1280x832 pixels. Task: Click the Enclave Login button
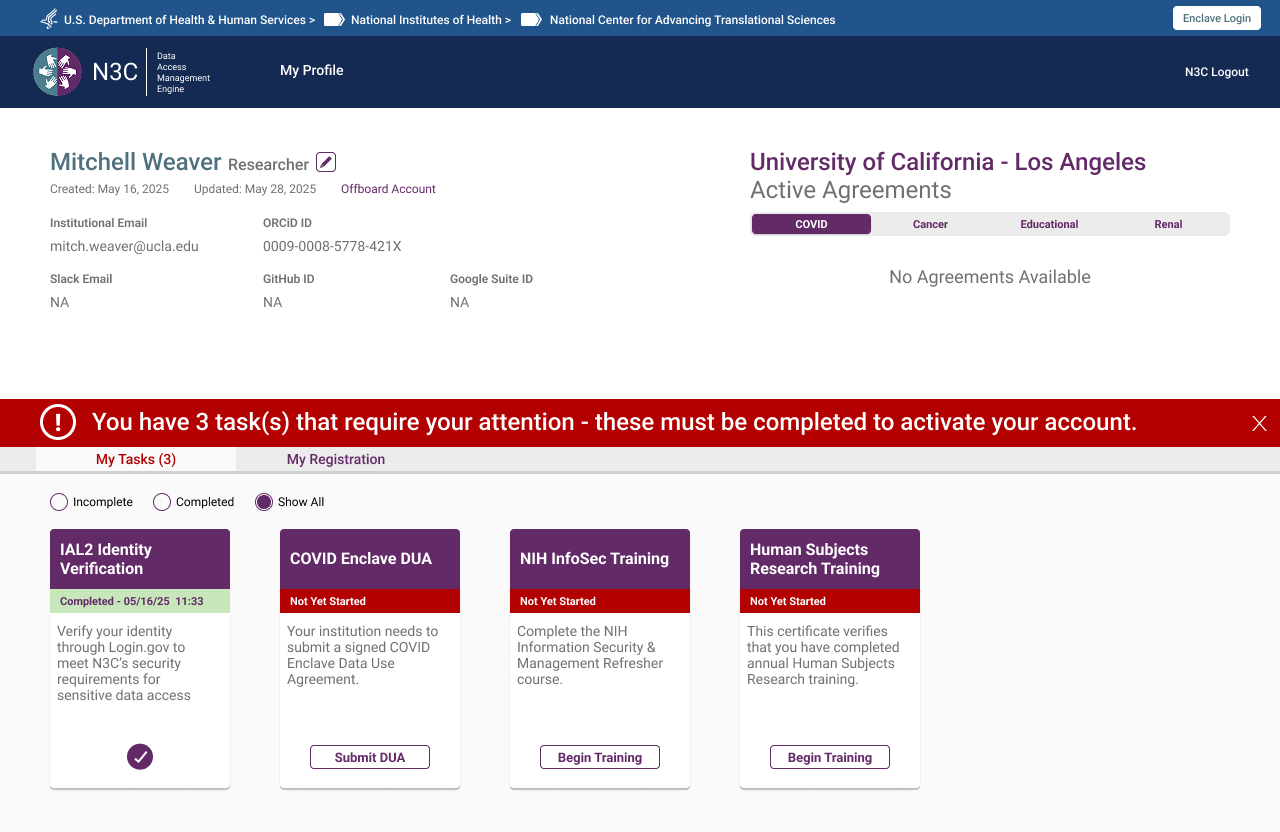(1216, 18)
